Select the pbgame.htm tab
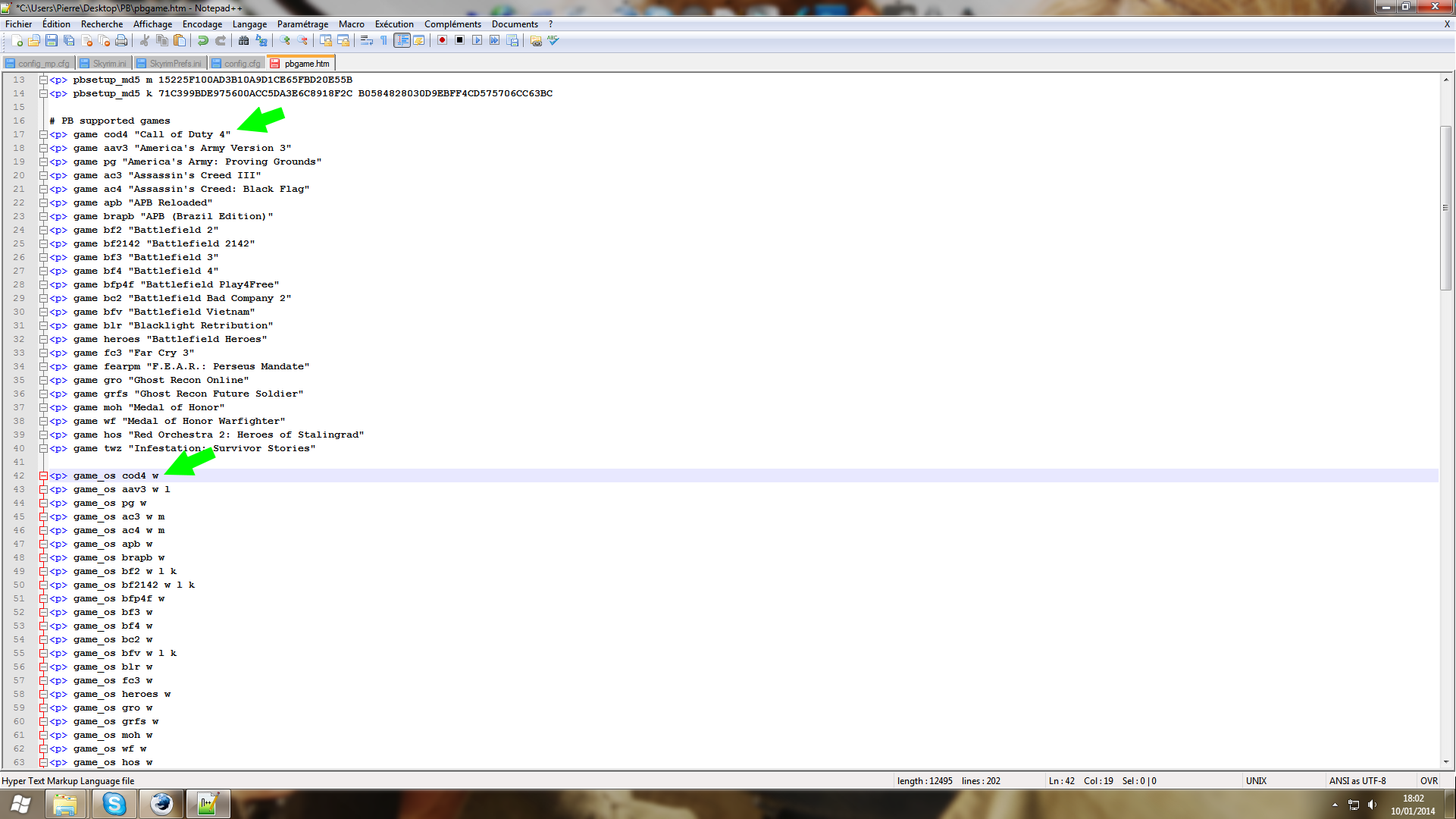1456x819 pixels. pyautogui.click(x=301, y=64)
